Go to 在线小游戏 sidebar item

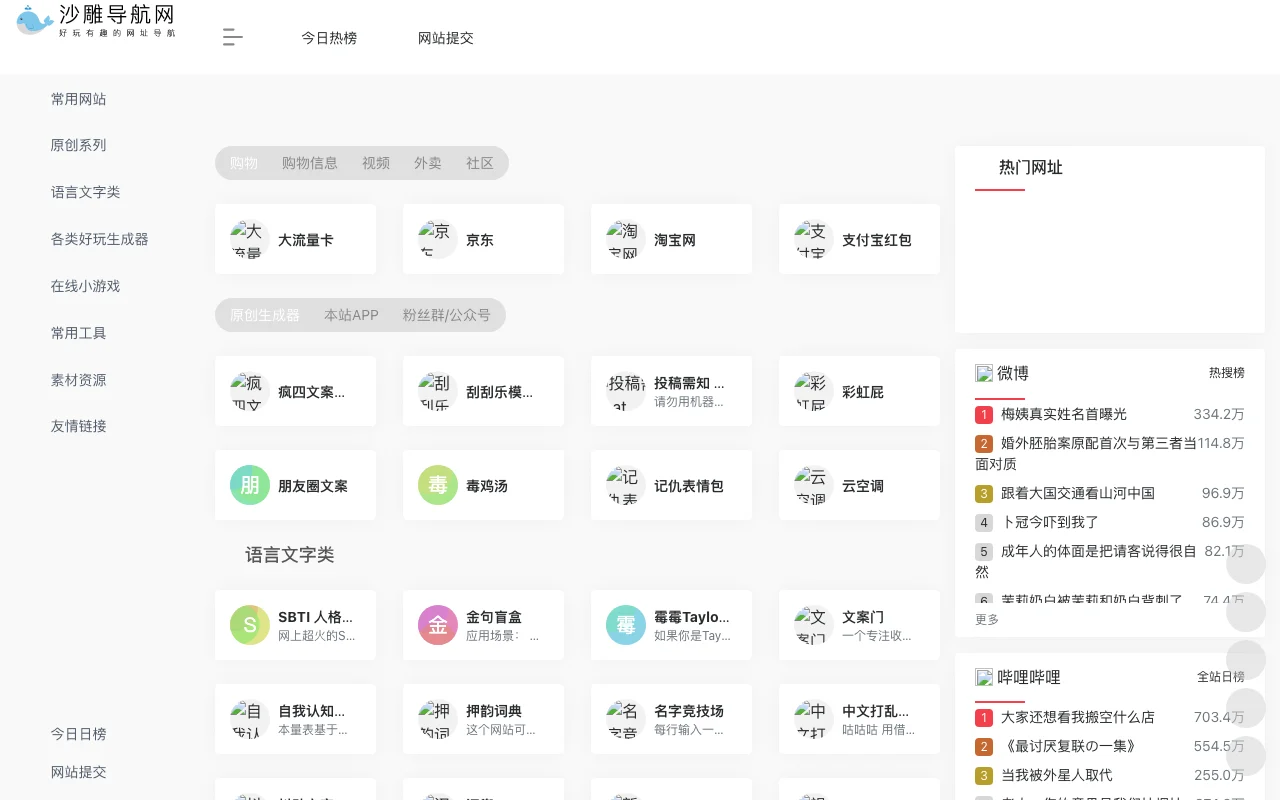coord(86,286)
